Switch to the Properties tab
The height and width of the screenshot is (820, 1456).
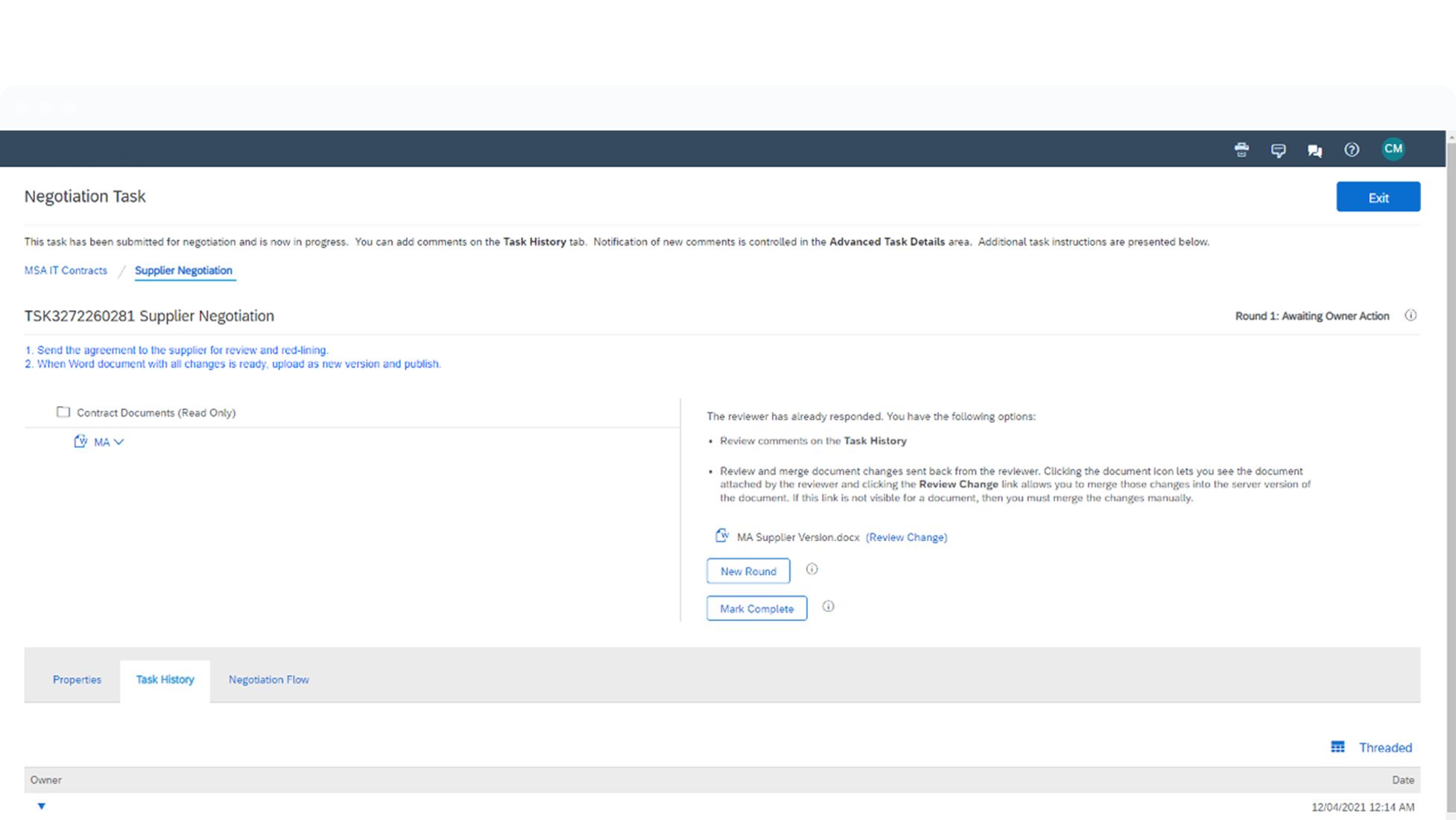(77, 680)
